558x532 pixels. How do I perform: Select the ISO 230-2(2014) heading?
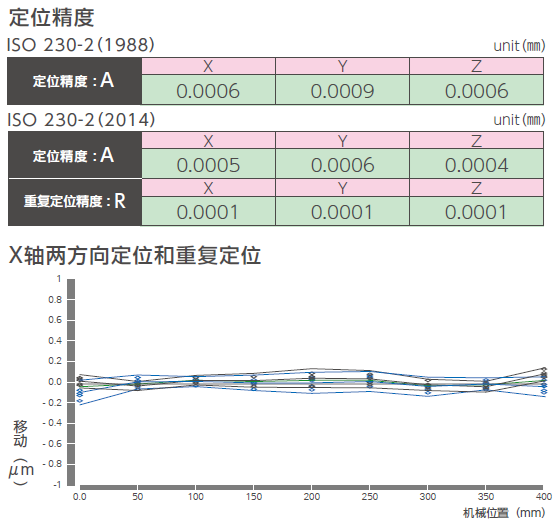(81, 120)
